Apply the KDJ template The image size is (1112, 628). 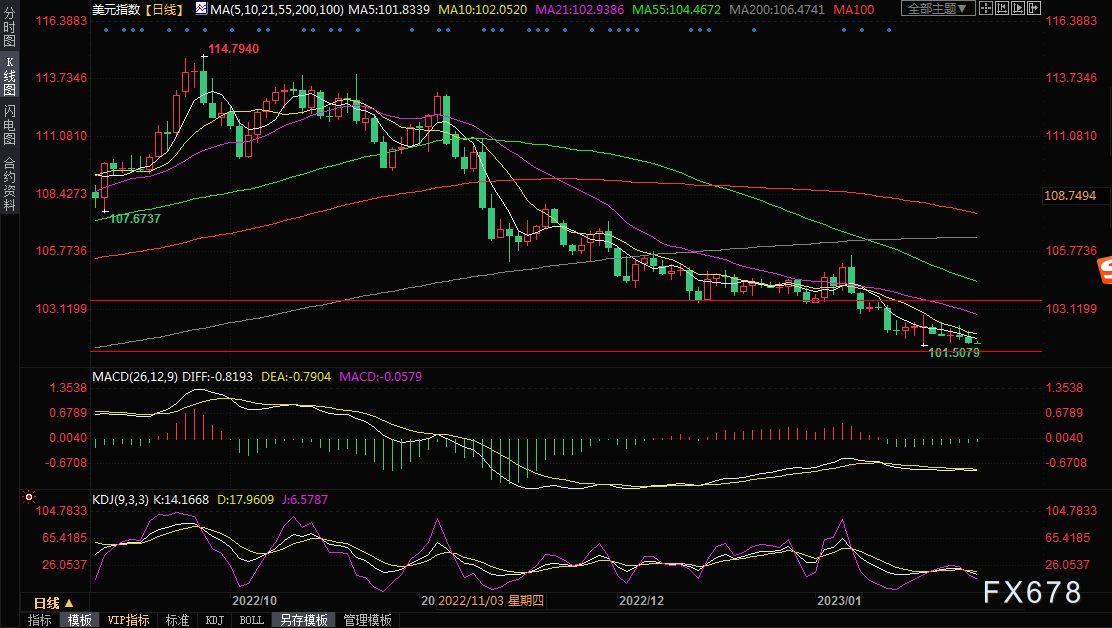coord(214,620)
